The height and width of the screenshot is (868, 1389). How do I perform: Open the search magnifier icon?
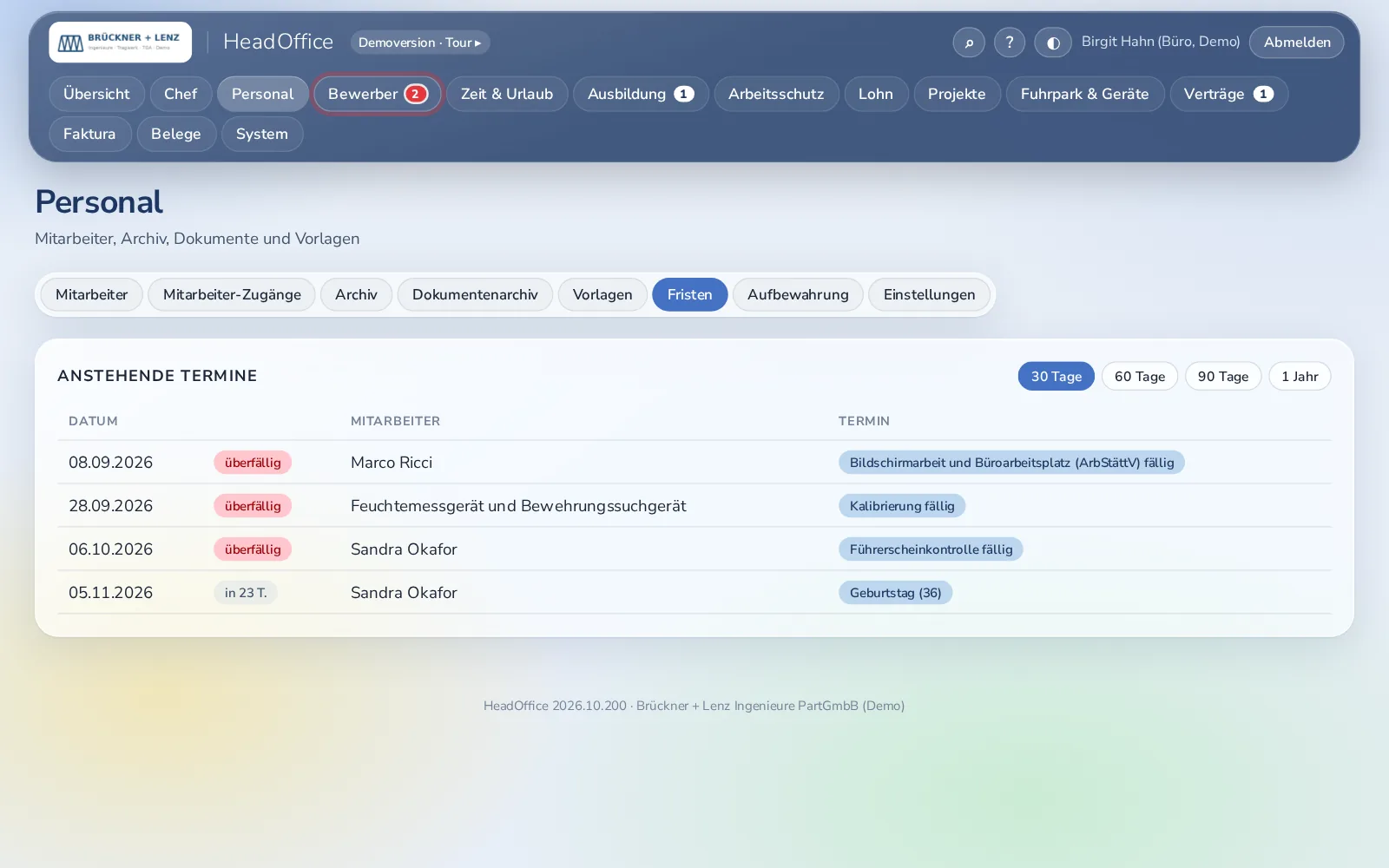pyautogui.click(x=969, y=43)
